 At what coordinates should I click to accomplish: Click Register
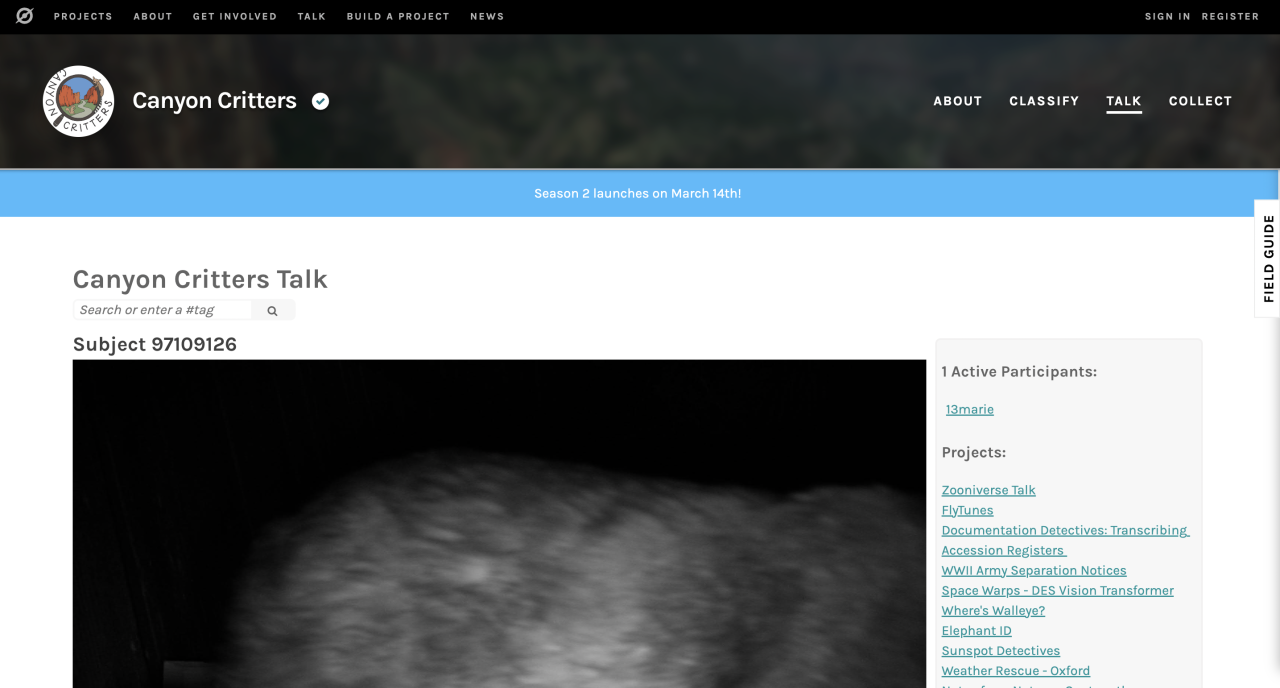[1230, 16]
